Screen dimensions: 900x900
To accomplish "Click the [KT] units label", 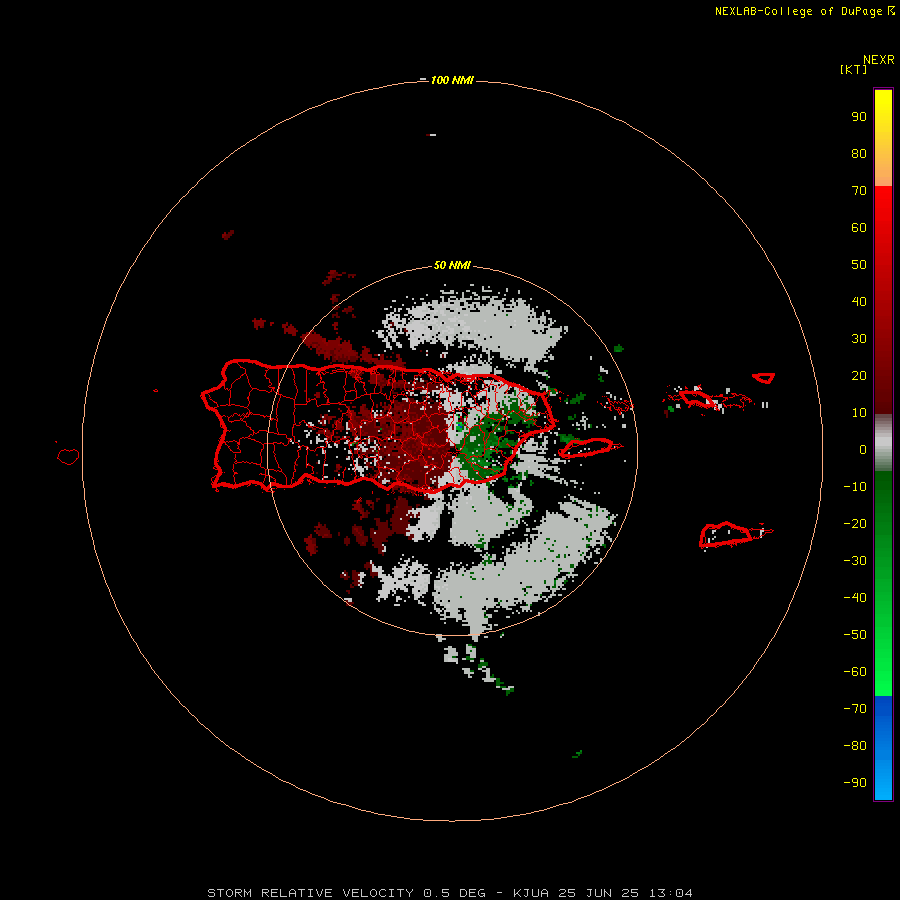I will [x=854, y=69].
